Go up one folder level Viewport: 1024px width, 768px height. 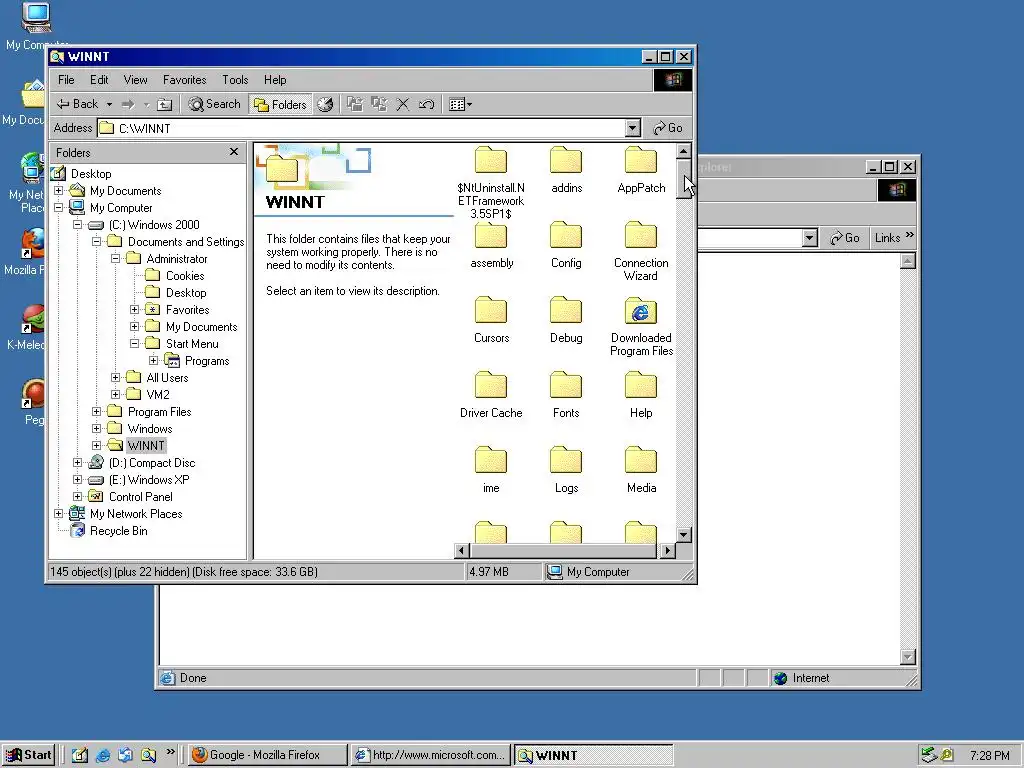pos(165,104)
